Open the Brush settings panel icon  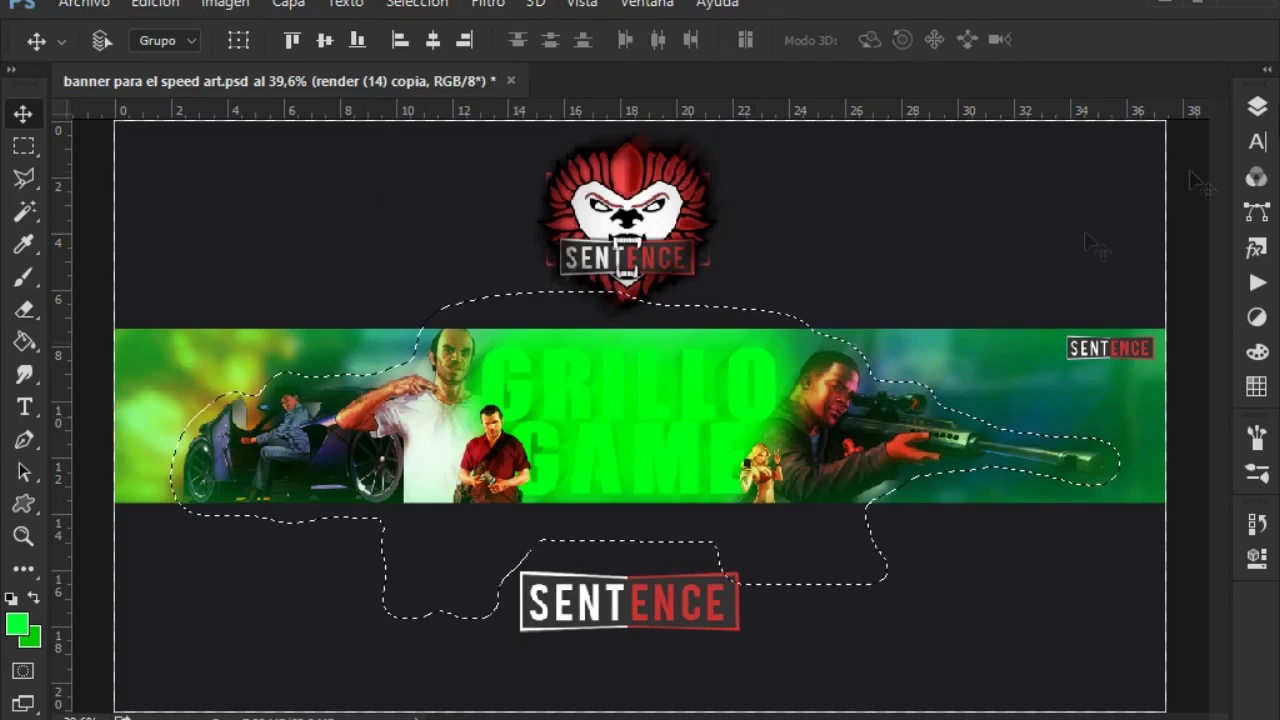tap(1257, 473)
